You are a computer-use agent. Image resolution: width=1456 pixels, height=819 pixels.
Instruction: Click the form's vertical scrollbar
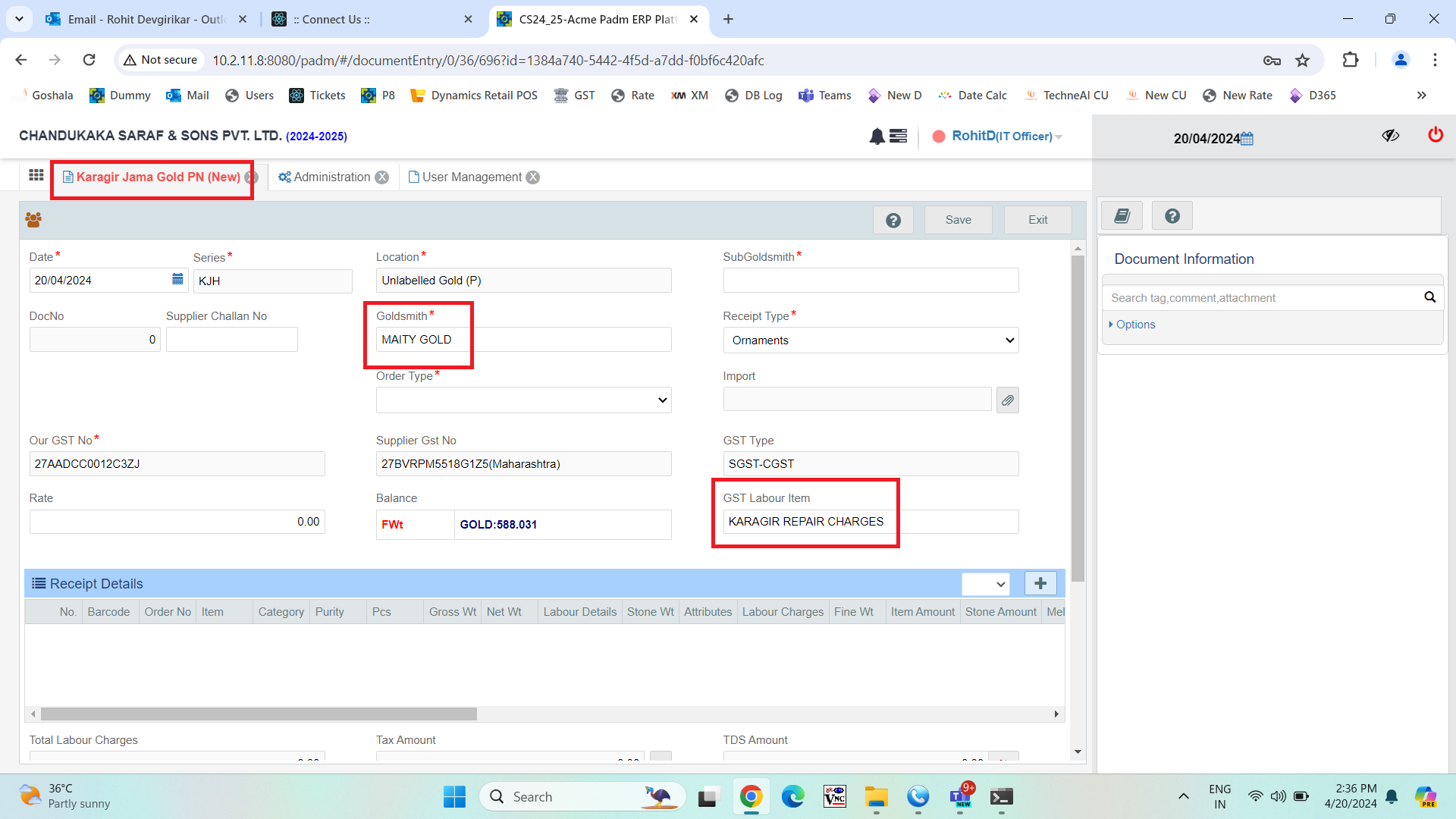click(x=1078, y=419)
